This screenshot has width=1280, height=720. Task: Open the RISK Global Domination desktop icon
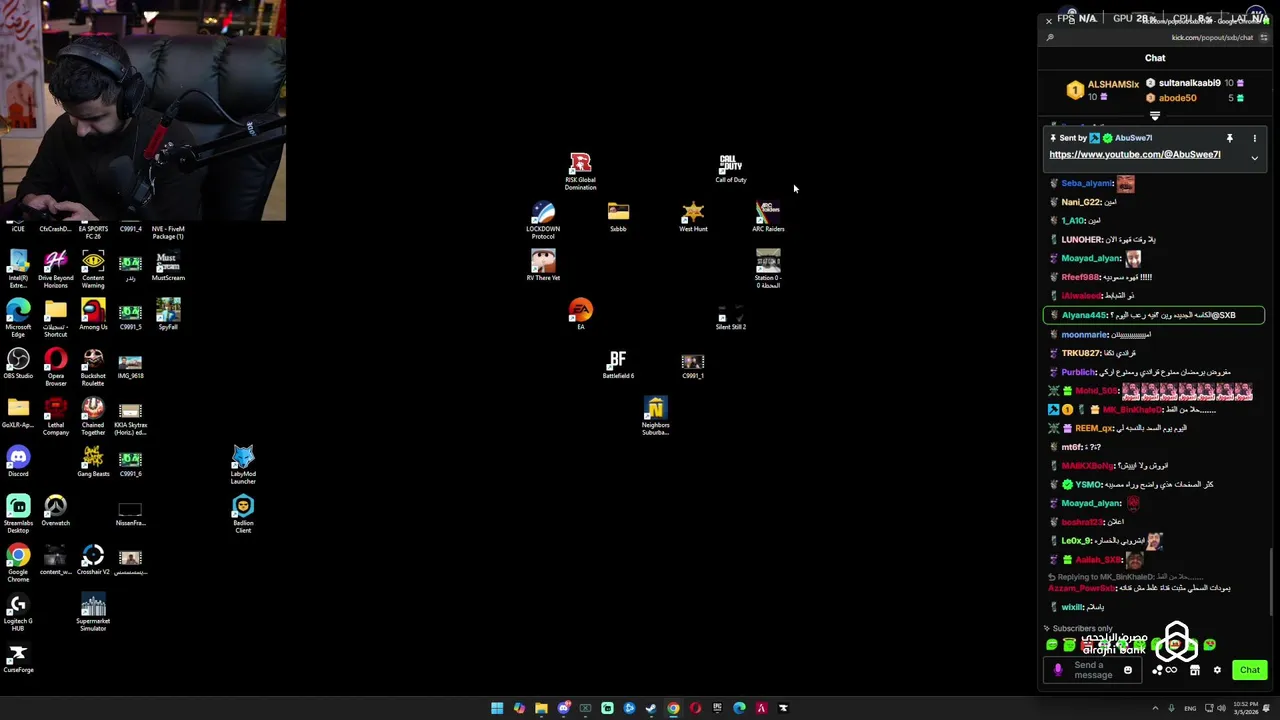[x=580, y=171]
